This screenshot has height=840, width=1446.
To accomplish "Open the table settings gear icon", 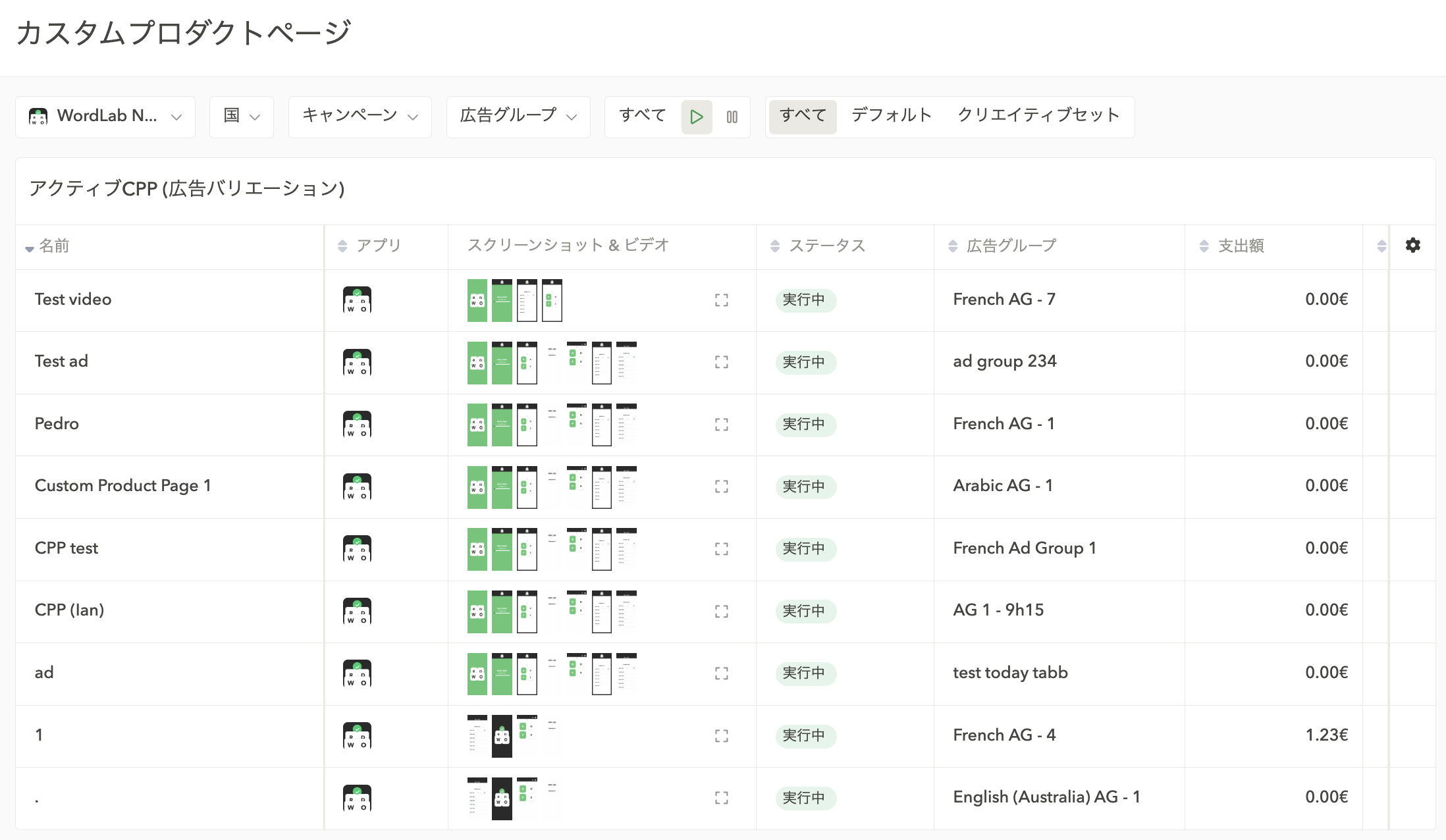I will (1412, 246).
